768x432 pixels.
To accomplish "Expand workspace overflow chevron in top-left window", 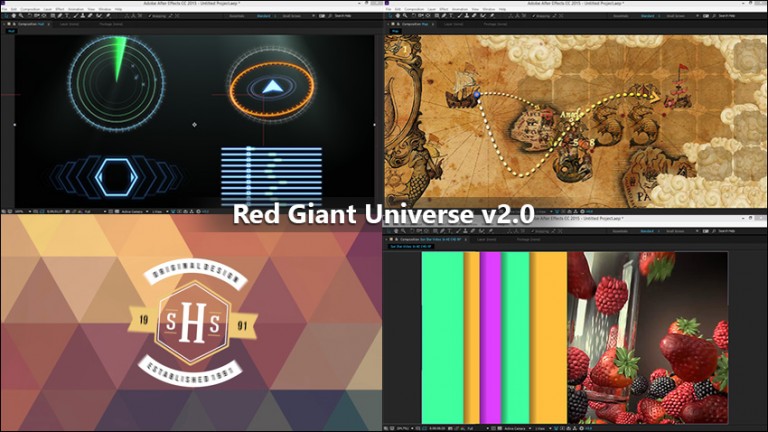I will [x=313, y=16].
